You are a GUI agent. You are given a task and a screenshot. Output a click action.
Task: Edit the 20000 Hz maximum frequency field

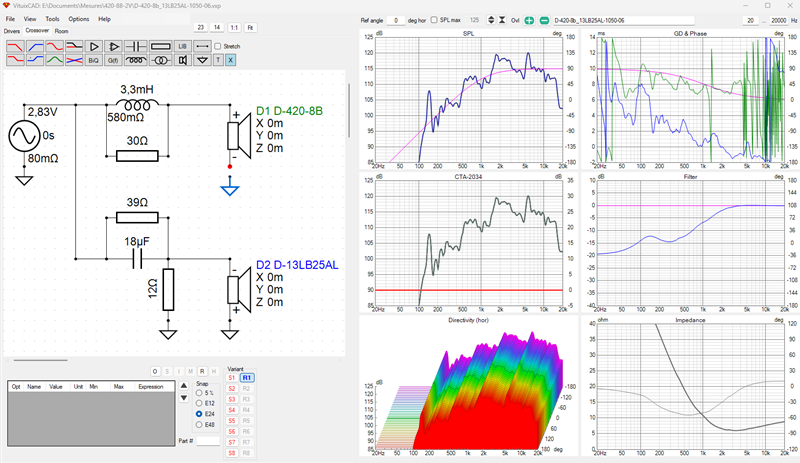(779, 20)
